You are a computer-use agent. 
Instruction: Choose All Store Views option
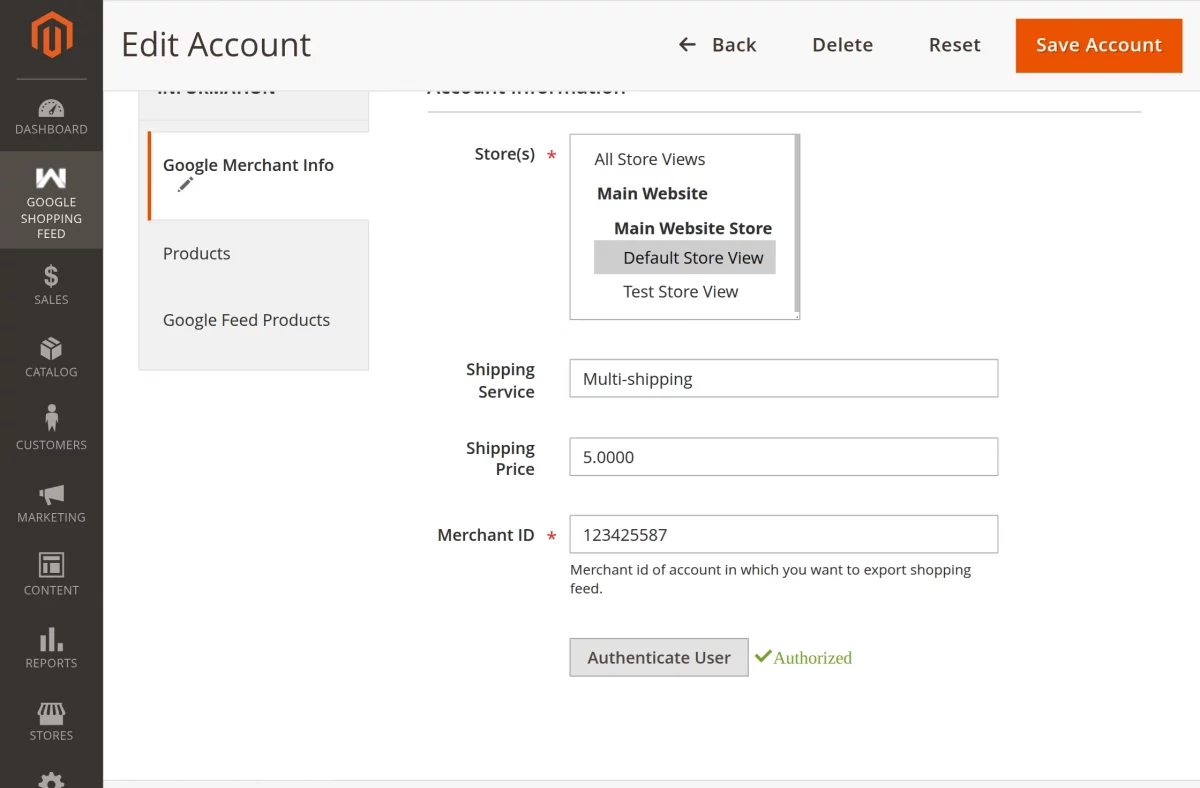tap(649, 160)
